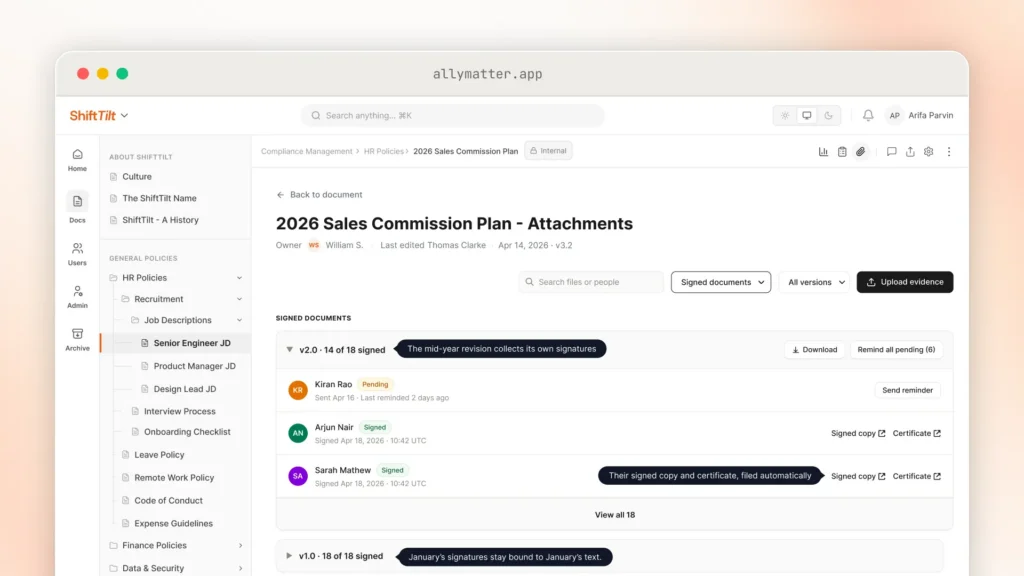Click Sarah Mathew's SA avatar
This screenshot has height=576, width=1024.
[298, 476]
